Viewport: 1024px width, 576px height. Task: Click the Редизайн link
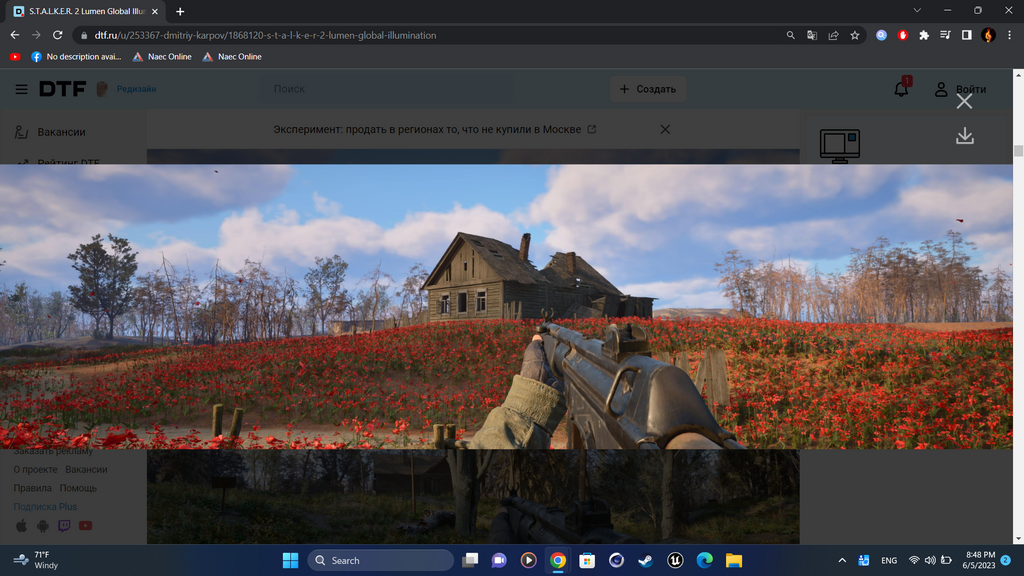pyautogui.click(x=136, y=89)
